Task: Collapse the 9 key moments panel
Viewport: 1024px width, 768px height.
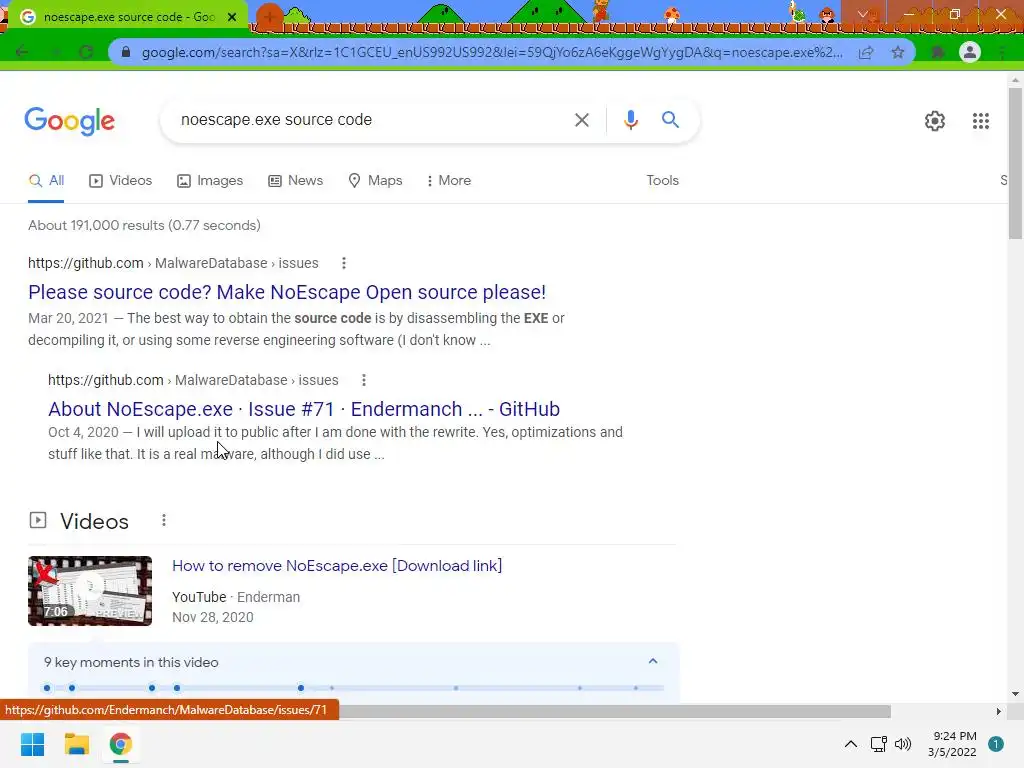Action: (652, 662)
